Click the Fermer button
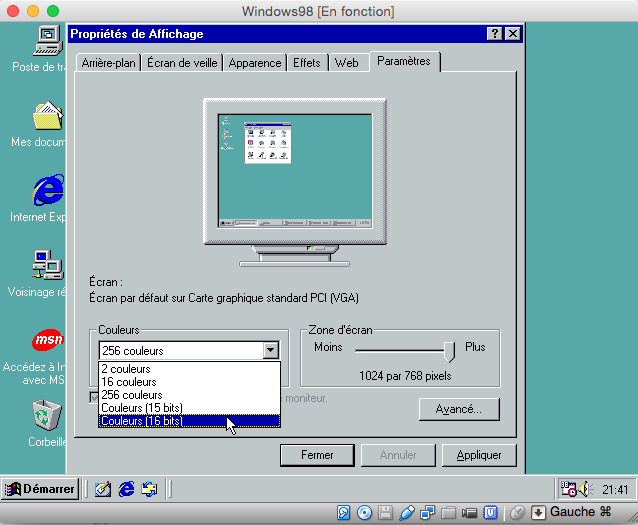 click(x=317, y=455)
